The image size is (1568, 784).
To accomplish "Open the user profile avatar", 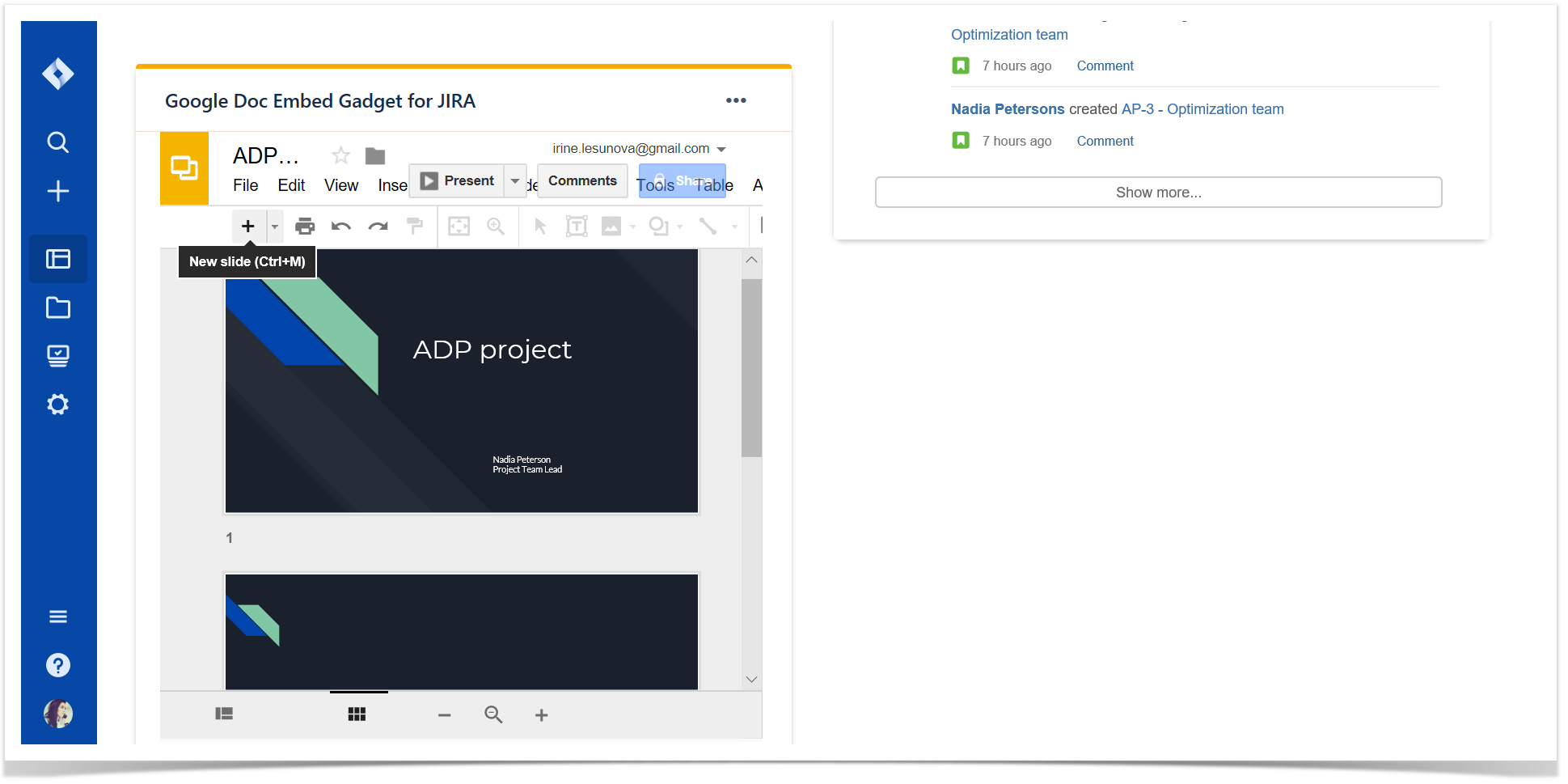I will click(58, 714).
